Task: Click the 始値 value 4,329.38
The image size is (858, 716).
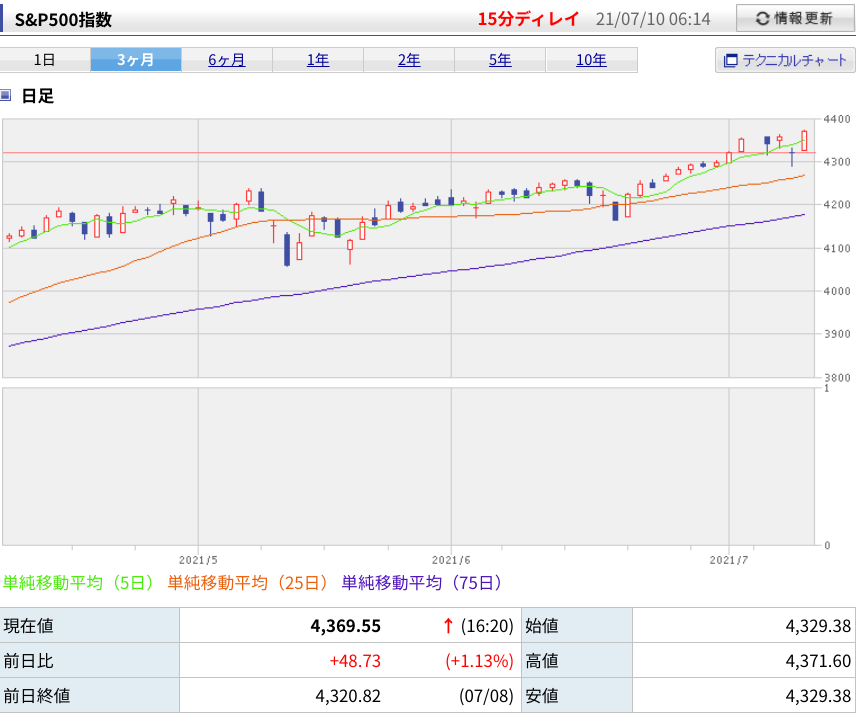Action: pos(818,626)
